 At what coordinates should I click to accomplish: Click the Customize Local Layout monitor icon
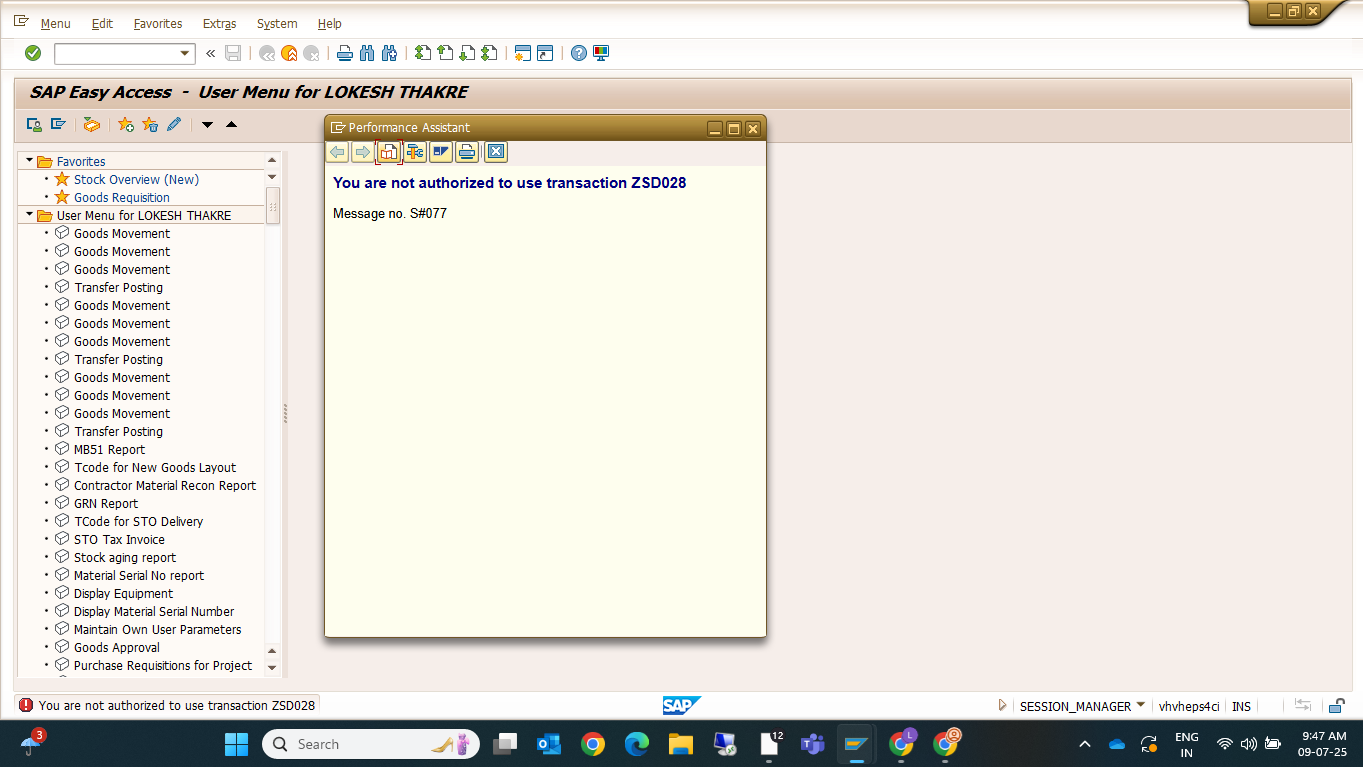tap(601, 53)
